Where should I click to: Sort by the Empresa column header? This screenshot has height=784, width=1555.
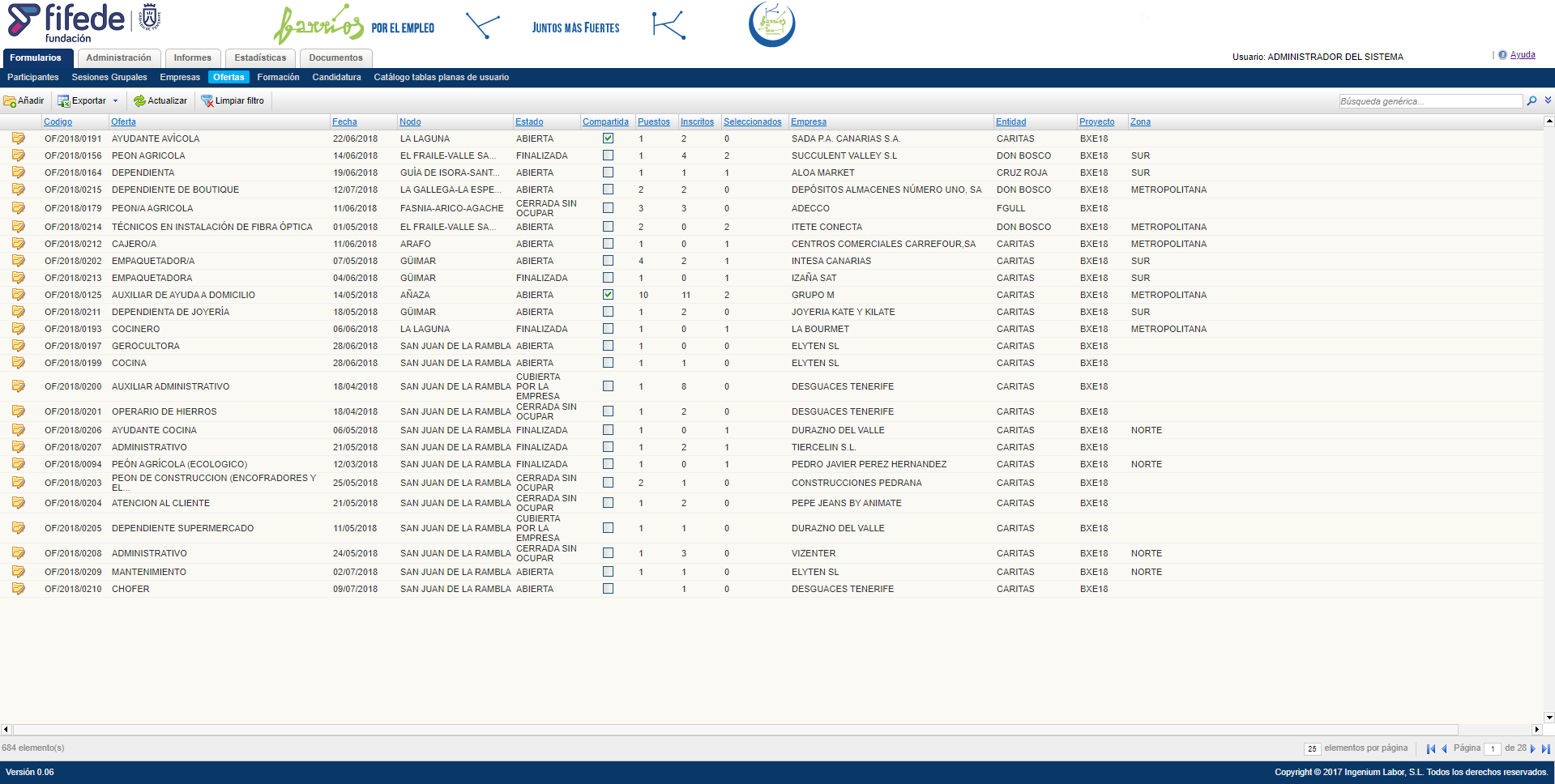[809, 122]
